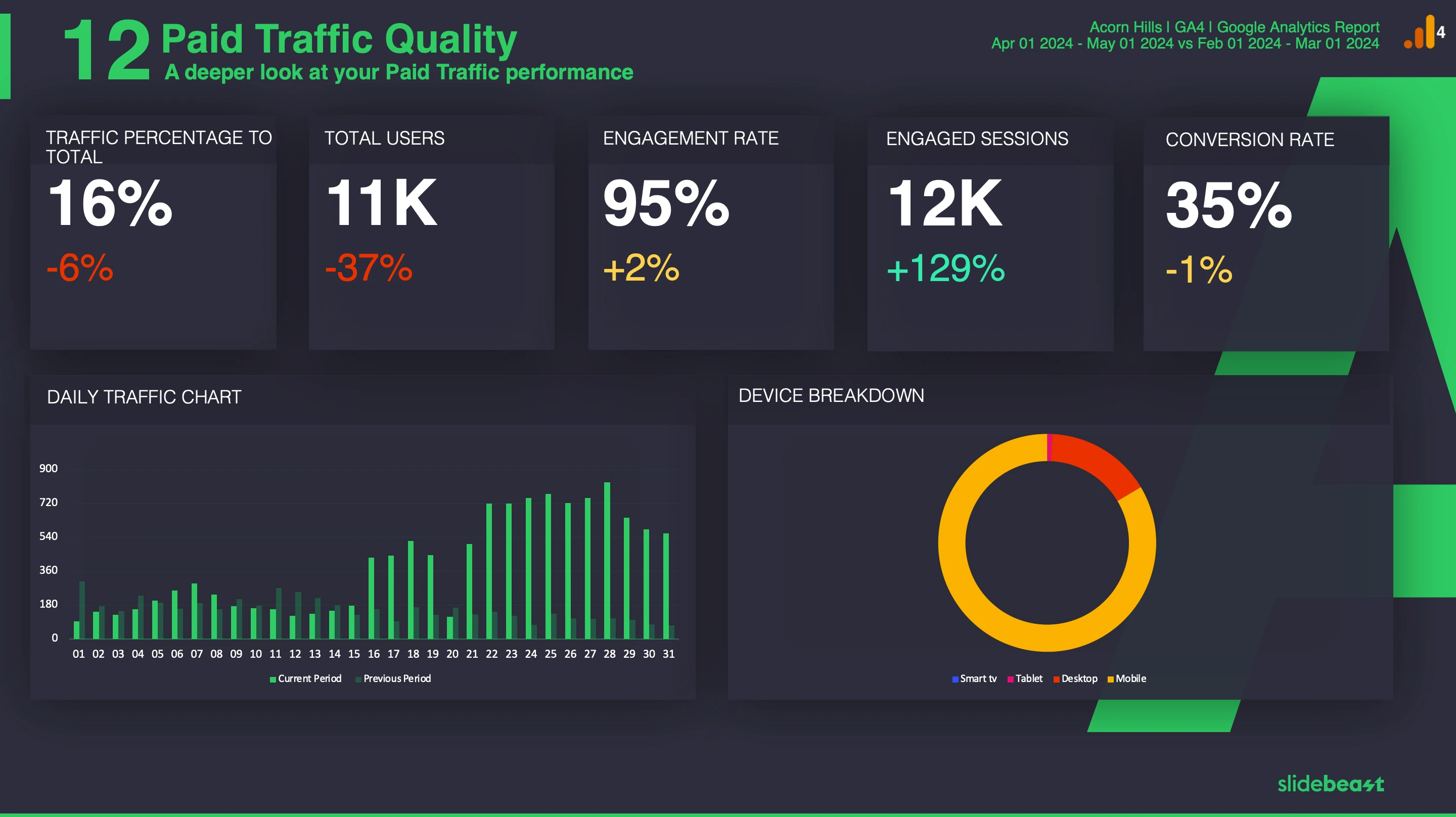The width and height of the screenshot is (1456, 817).
Task: Click the Mobile legend color square
Action: pyautogui.click(x=1111, y=679)
